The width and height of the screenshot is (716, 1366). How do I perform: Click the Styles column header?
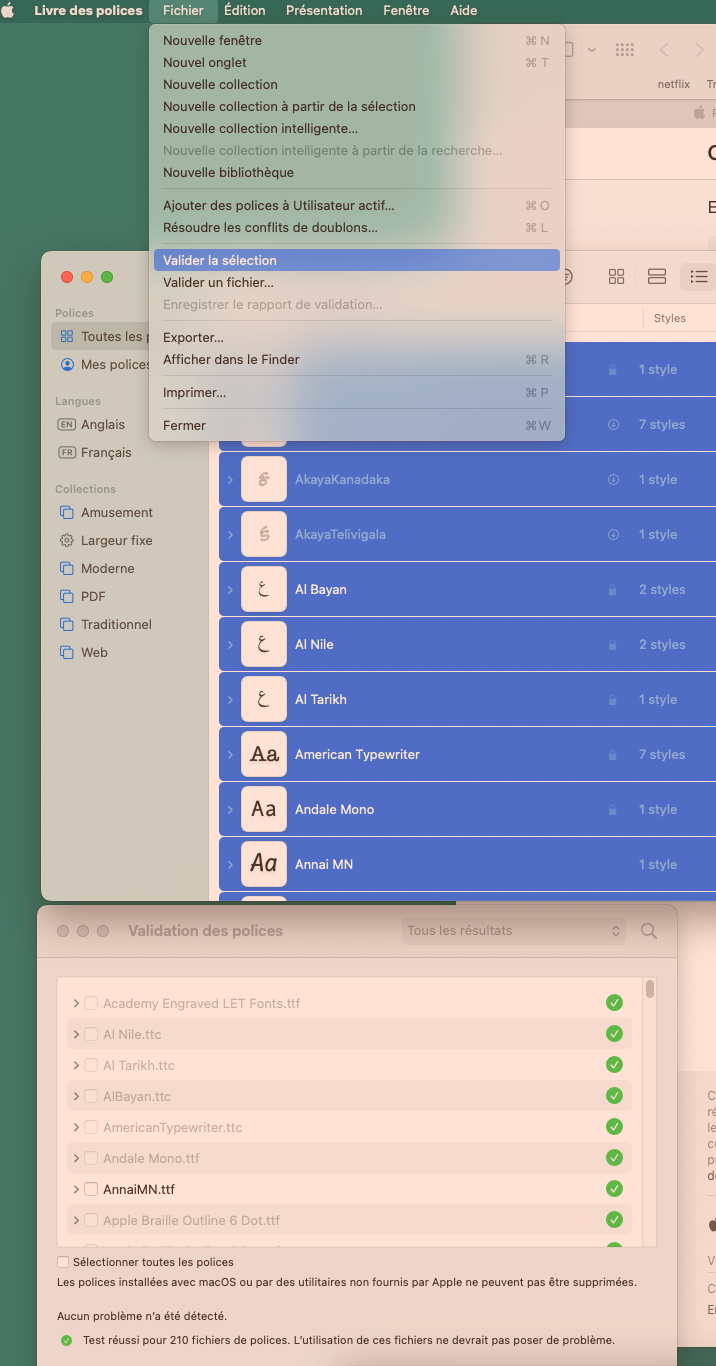coord(670,319)
